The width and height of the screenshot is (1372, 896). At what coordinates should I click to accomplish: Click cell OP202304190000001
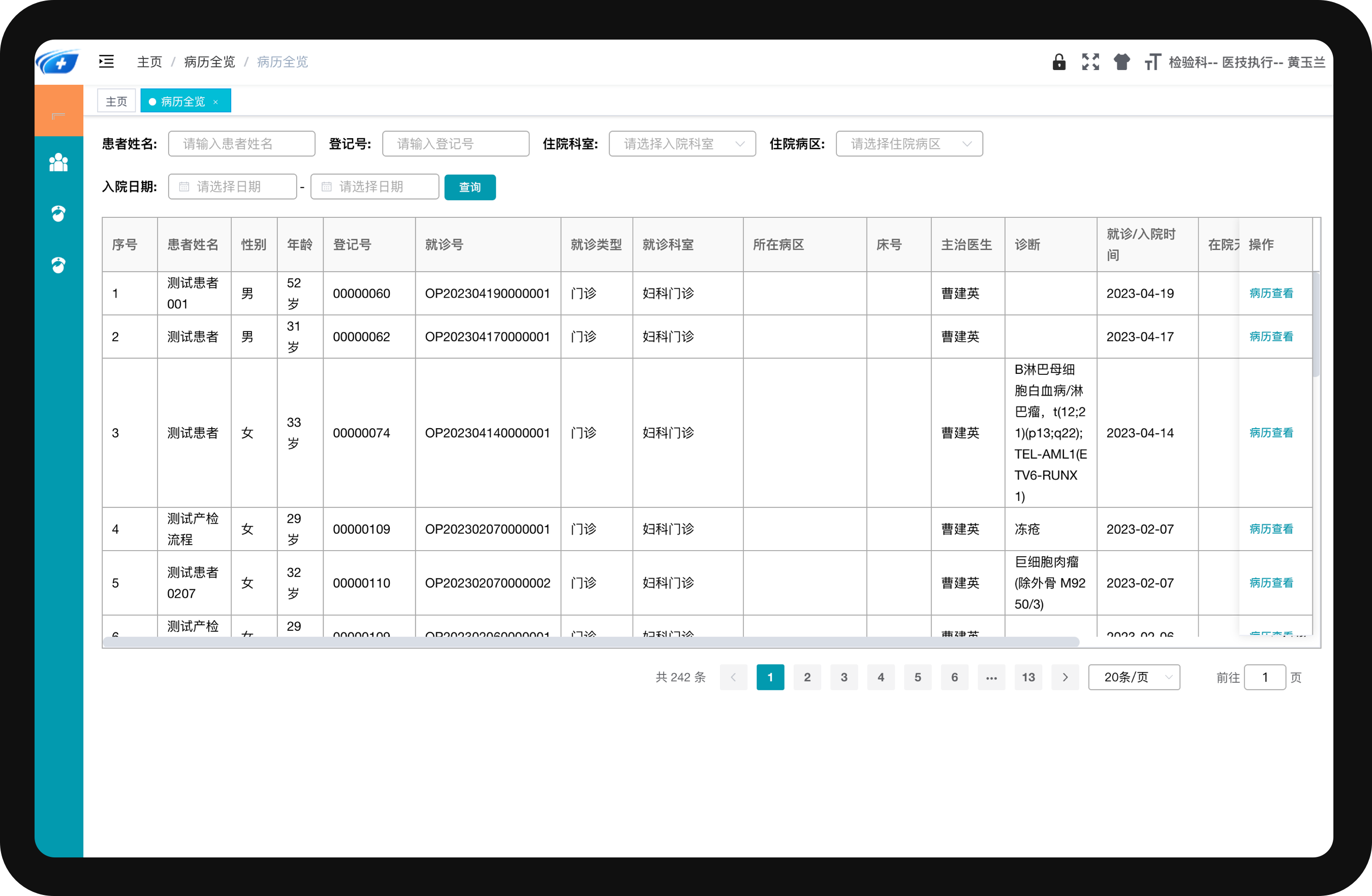click(488, 293)
